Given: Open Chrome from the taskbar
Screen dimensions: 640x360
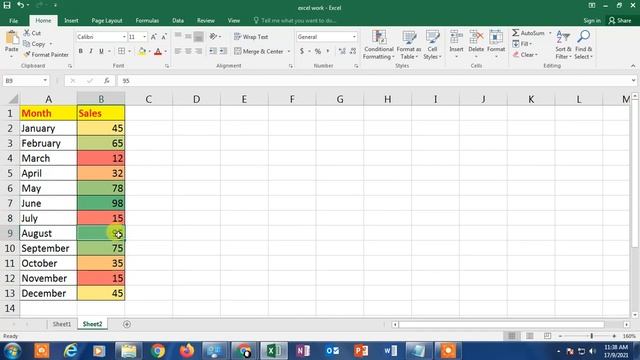Looking at the screenshot, I should pyautogui.click(x=158, y=351).
